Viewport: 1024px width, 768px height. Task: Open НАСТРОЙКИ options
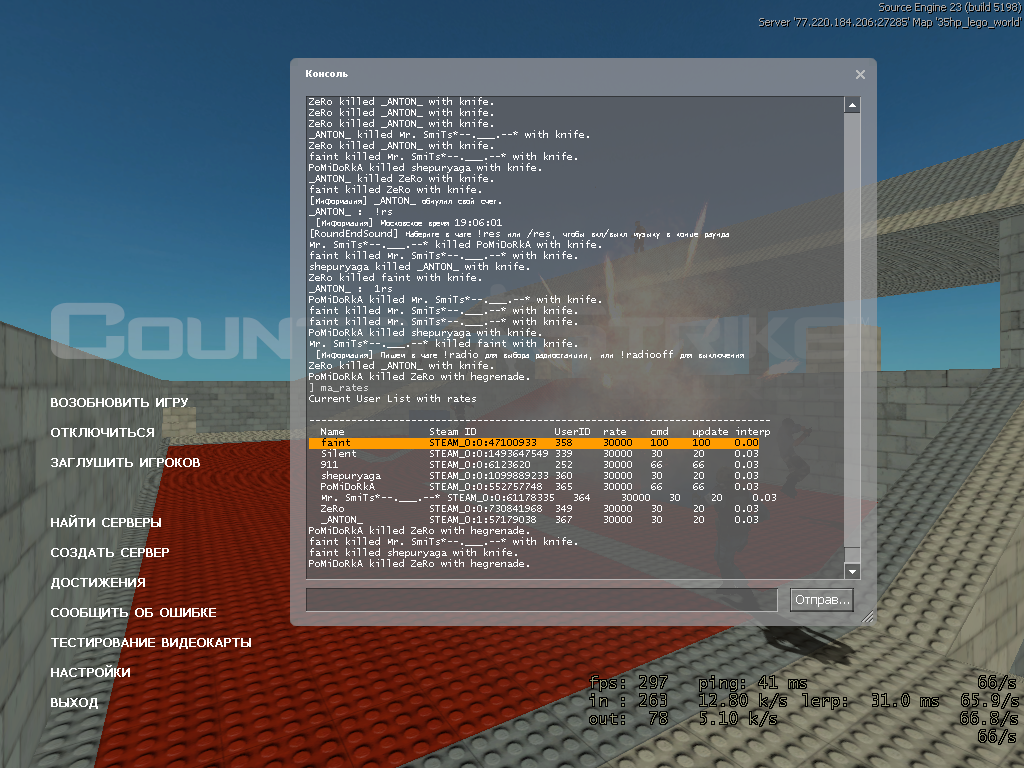[90, 673]
